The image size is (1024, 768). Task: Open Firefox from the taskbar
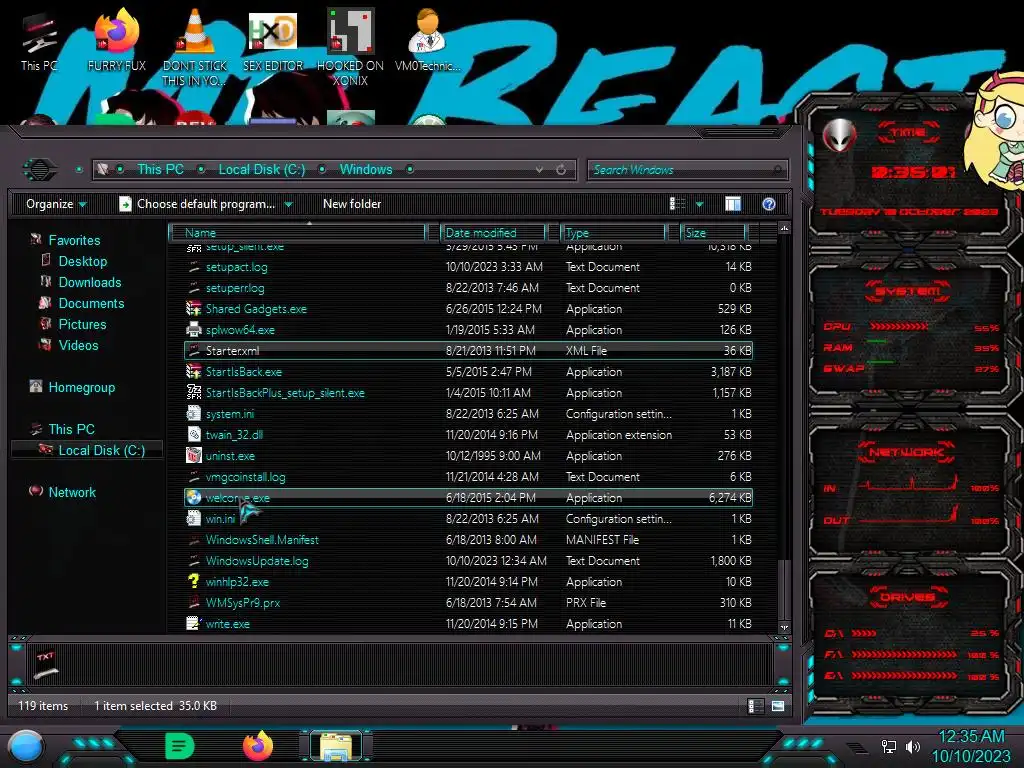pos(257,746)
